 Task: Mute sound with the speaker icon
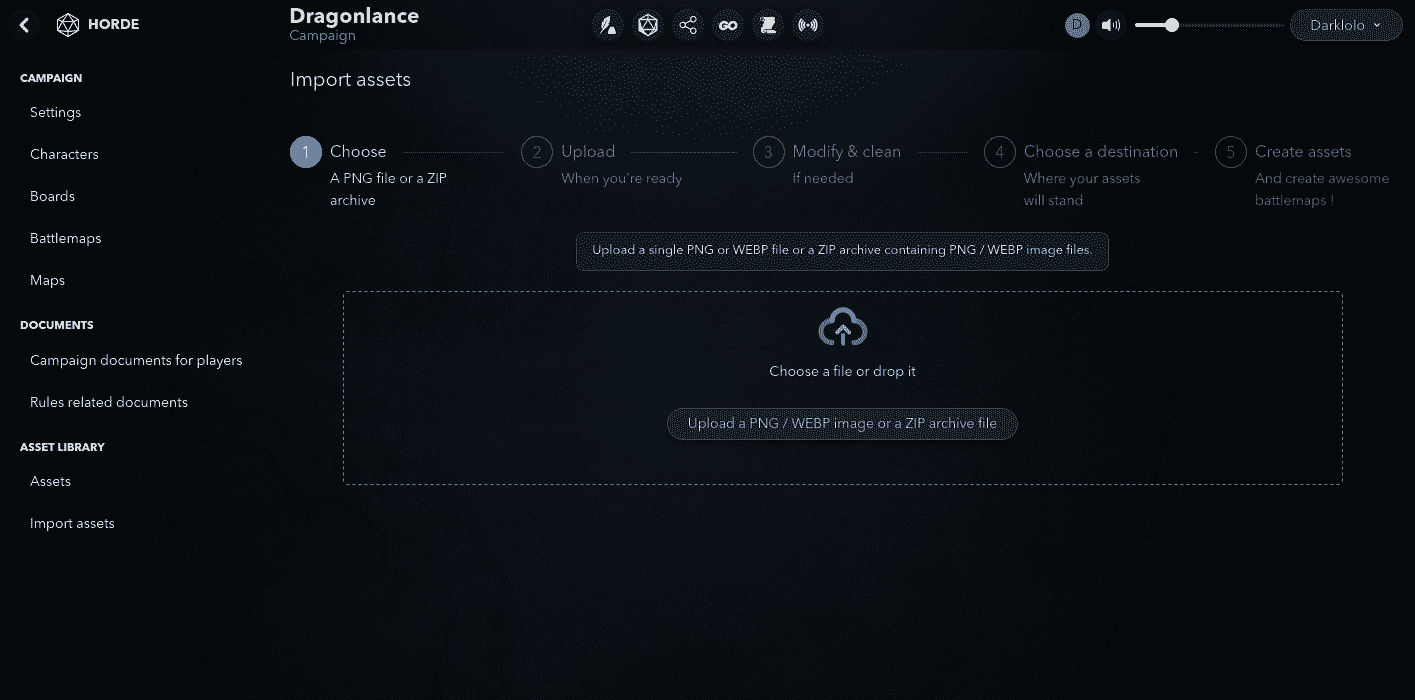(x=1110, y=25)
